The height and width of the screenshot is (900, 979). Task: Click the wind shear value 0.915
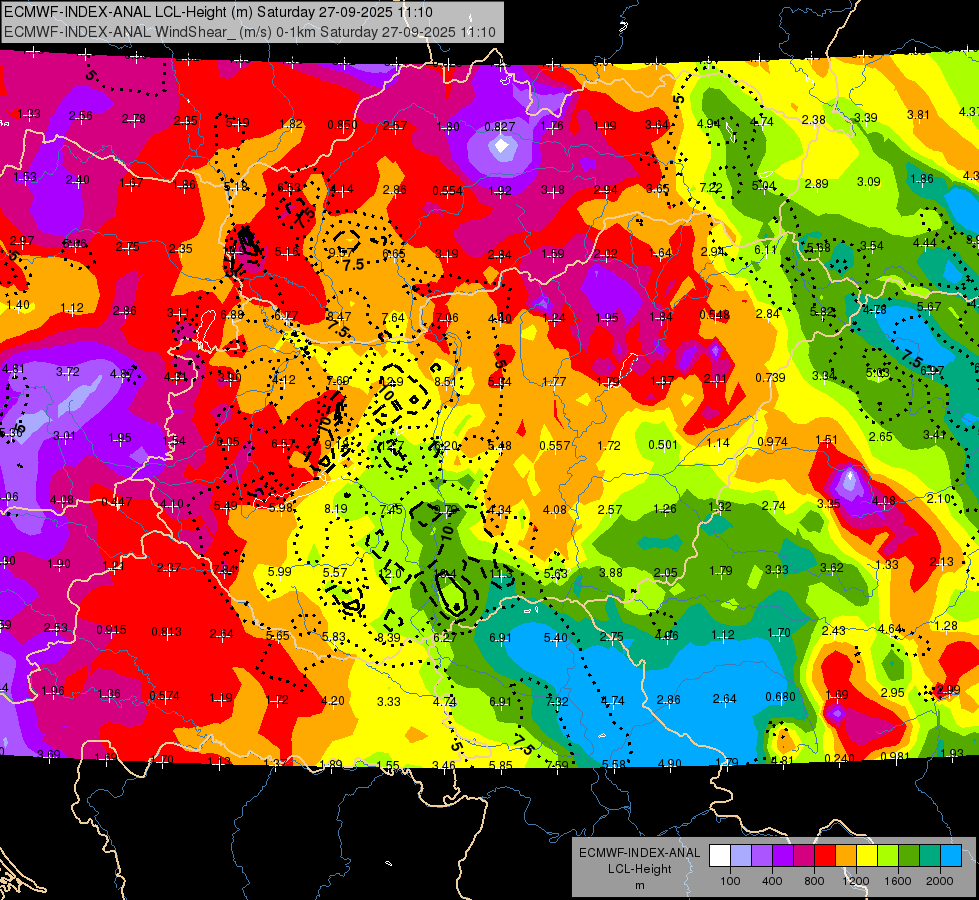click(x=111, y=630)
